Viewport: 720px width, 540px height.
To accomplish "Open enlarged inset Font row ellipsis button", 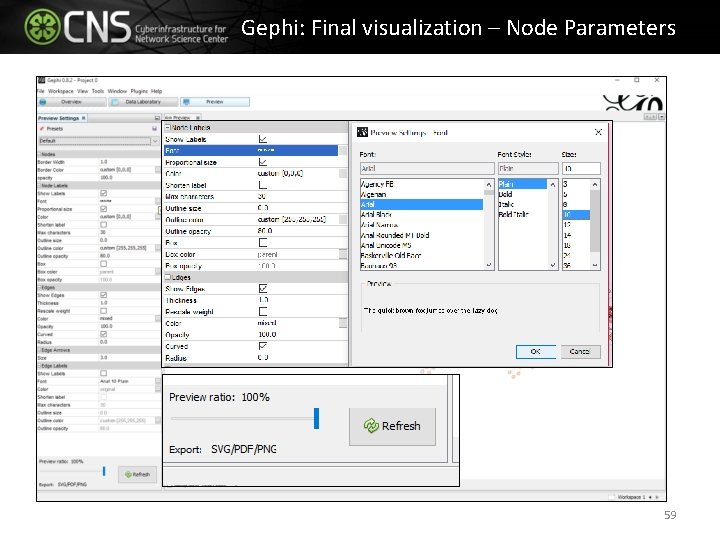I will (x=343, y=150).
